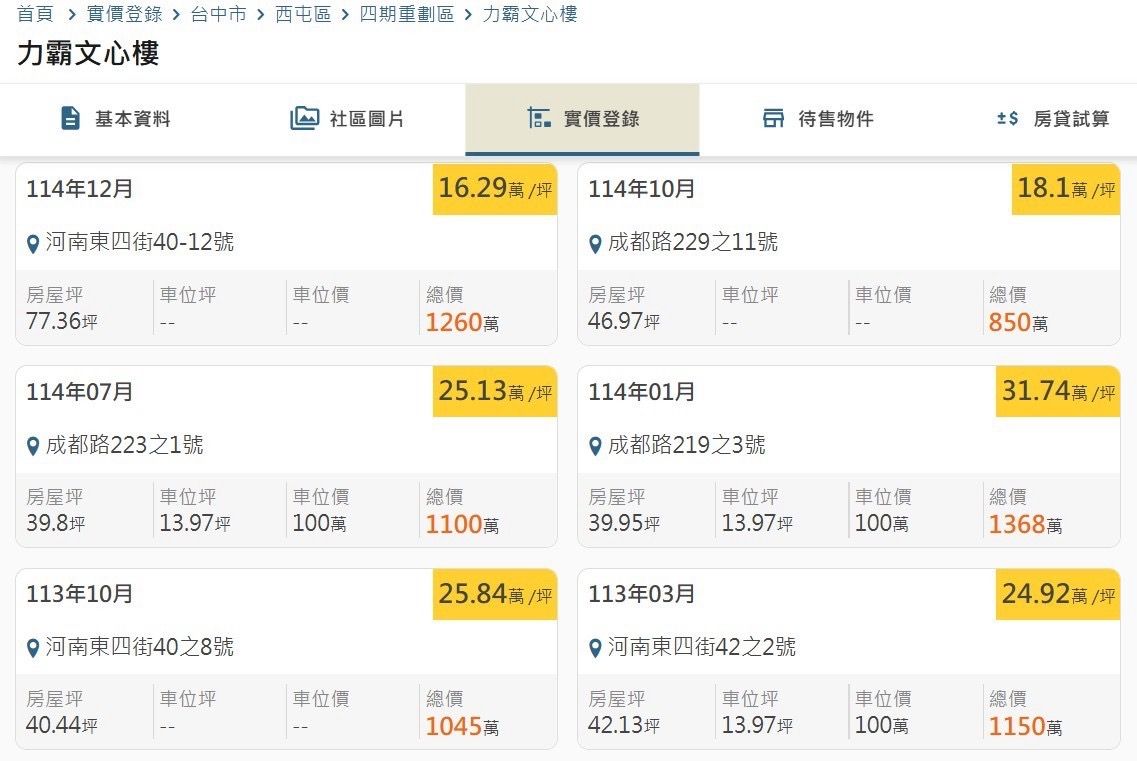Click the 實價登錄 tab icon
The width and height of the screenshot is (1137, 761).
tap(539, 119)
